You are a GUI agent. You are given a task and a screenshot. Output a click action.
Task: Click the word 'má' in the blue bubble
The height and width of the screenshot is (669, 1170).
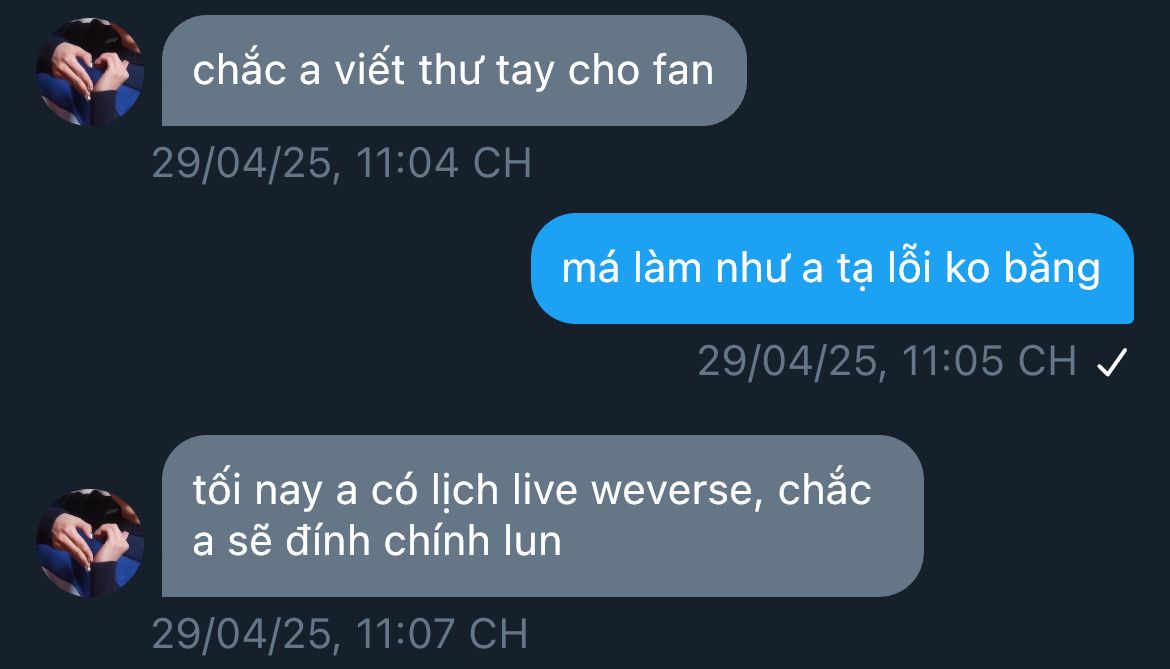pos(590,268)
